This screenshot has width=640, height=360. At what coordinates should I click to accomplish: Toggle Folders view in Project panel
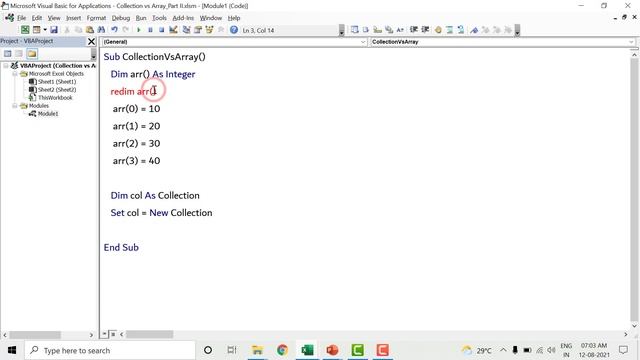coord(32,53)
